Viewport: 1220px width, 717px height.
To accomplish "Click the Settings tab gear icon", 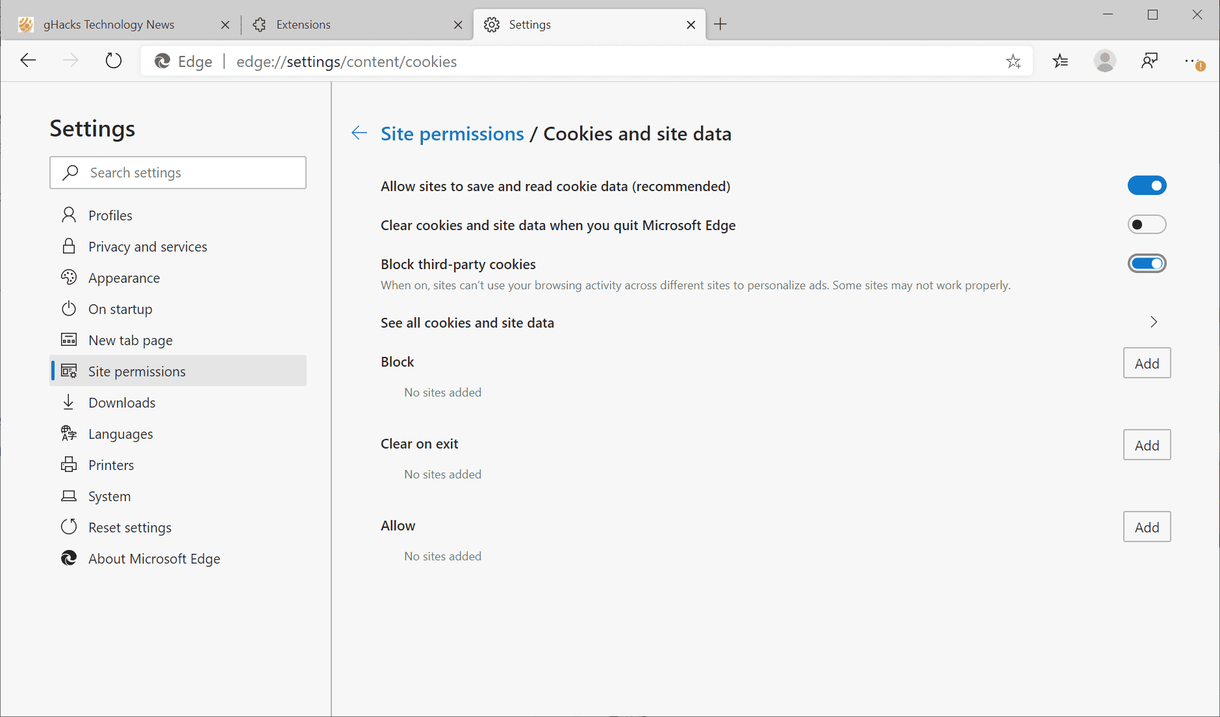I will [x=491, y=24].
